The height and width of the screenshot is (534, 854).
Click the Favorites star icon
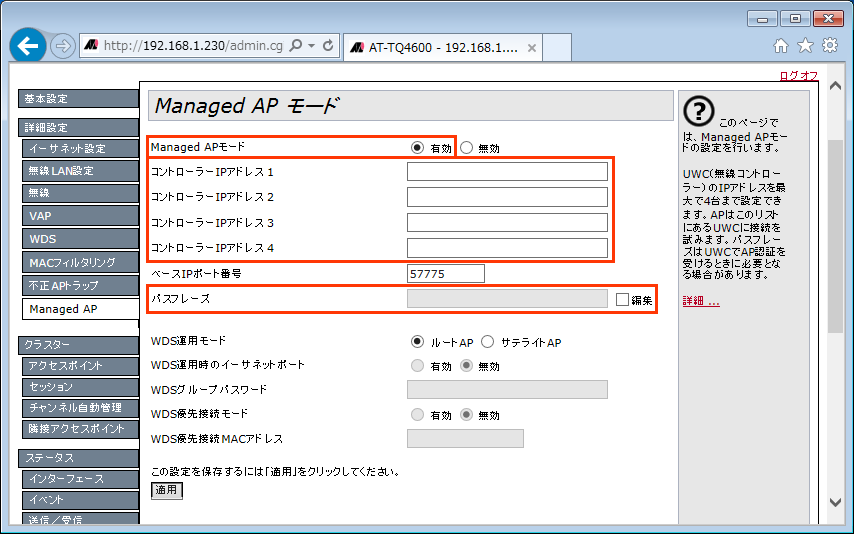click(805, 46)
